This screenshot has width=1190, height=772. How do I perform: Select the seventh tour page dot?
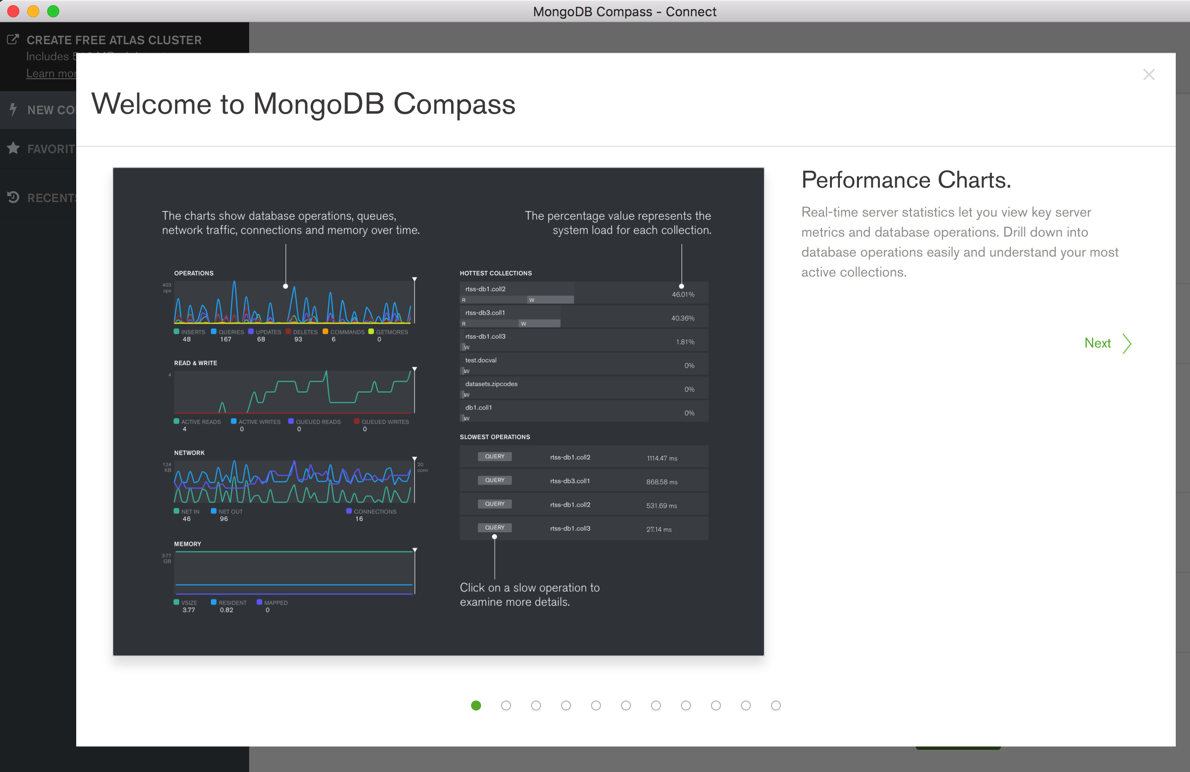click(x=656, y=705)
